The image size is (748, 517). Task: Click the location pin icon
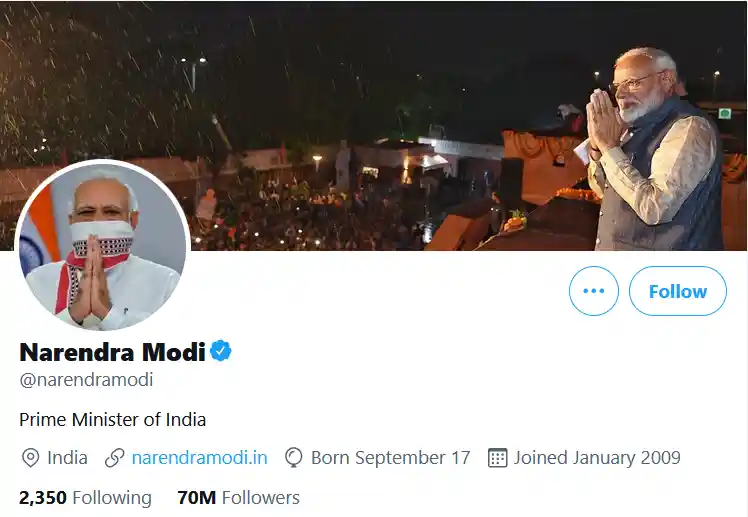point(31,458)
